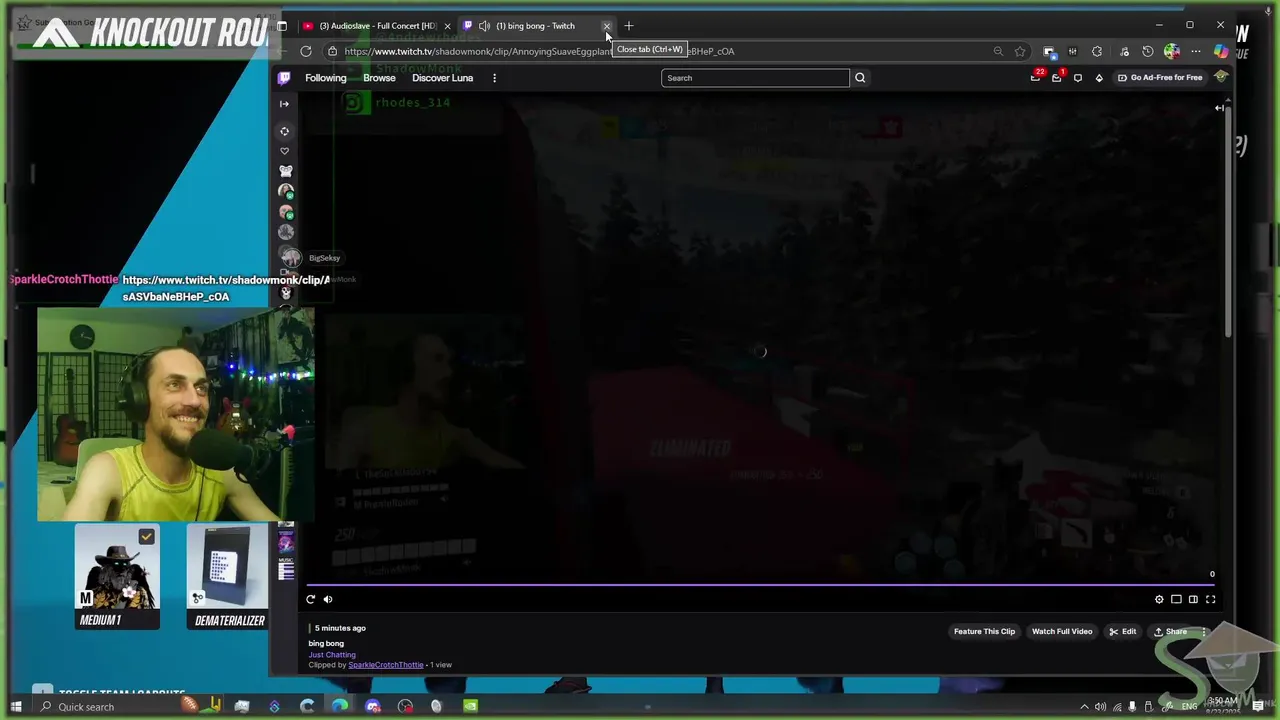Click the Get Bits diamond icon
Screen dimensions: 1280x720
pos(1099,78)
